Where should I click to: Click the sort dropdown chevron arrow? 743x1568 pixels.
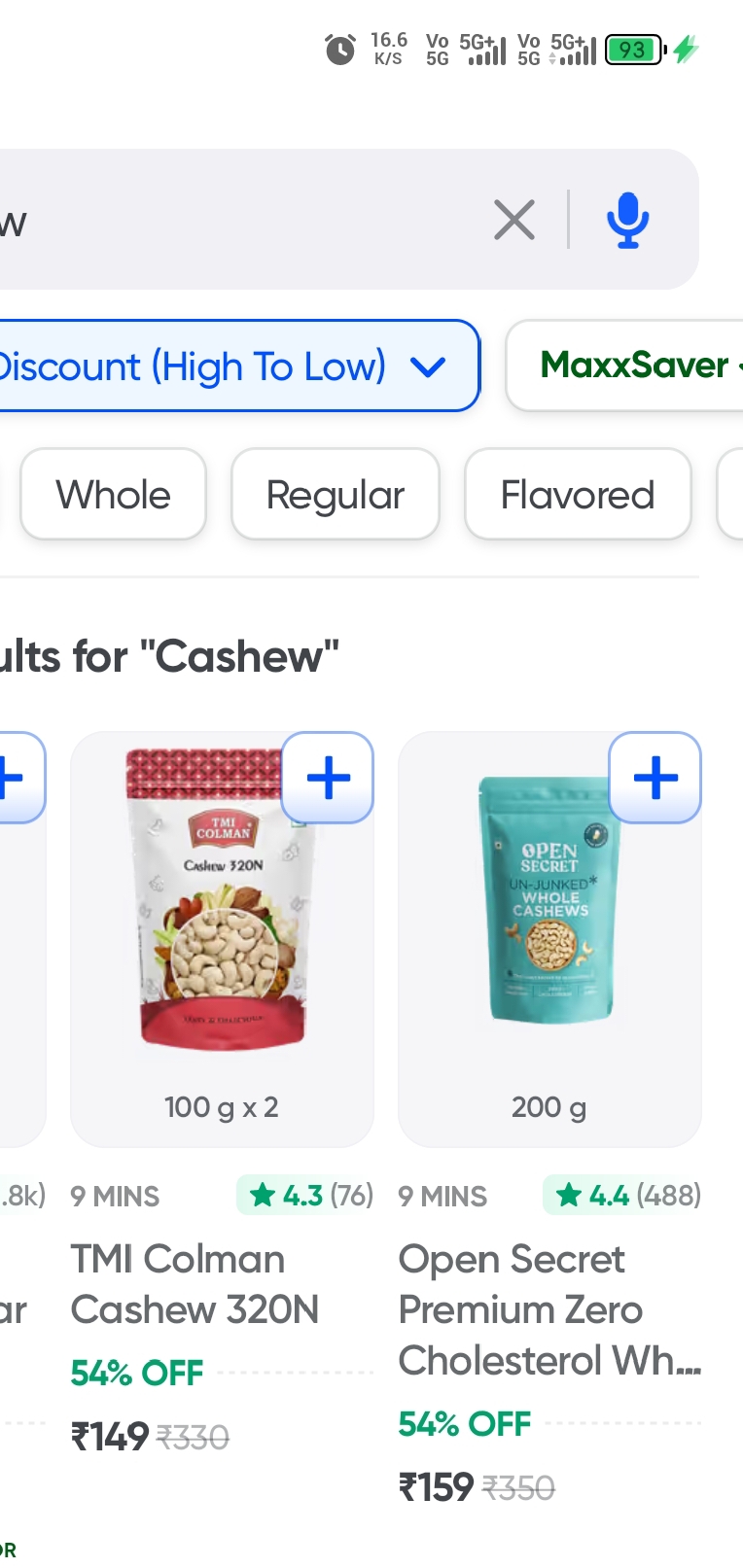coord(428,367)
